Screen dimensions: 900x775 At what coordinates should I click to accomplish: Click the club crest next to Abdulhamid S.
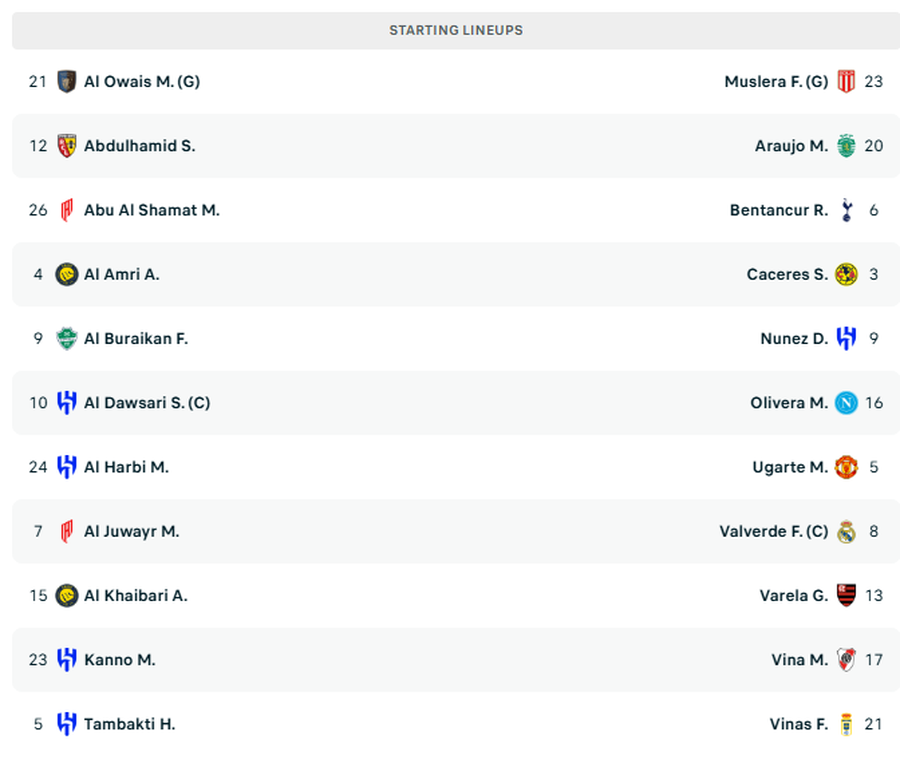point(67,146)
